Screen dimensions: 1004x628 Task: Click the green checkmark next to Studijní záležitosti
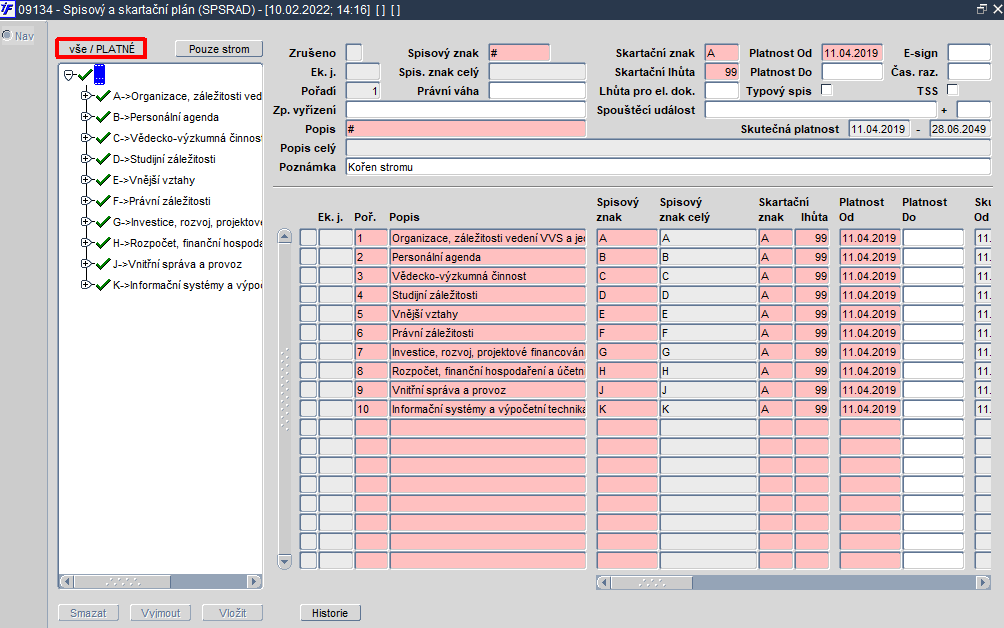pyautogui.click(x=102, y=159)
